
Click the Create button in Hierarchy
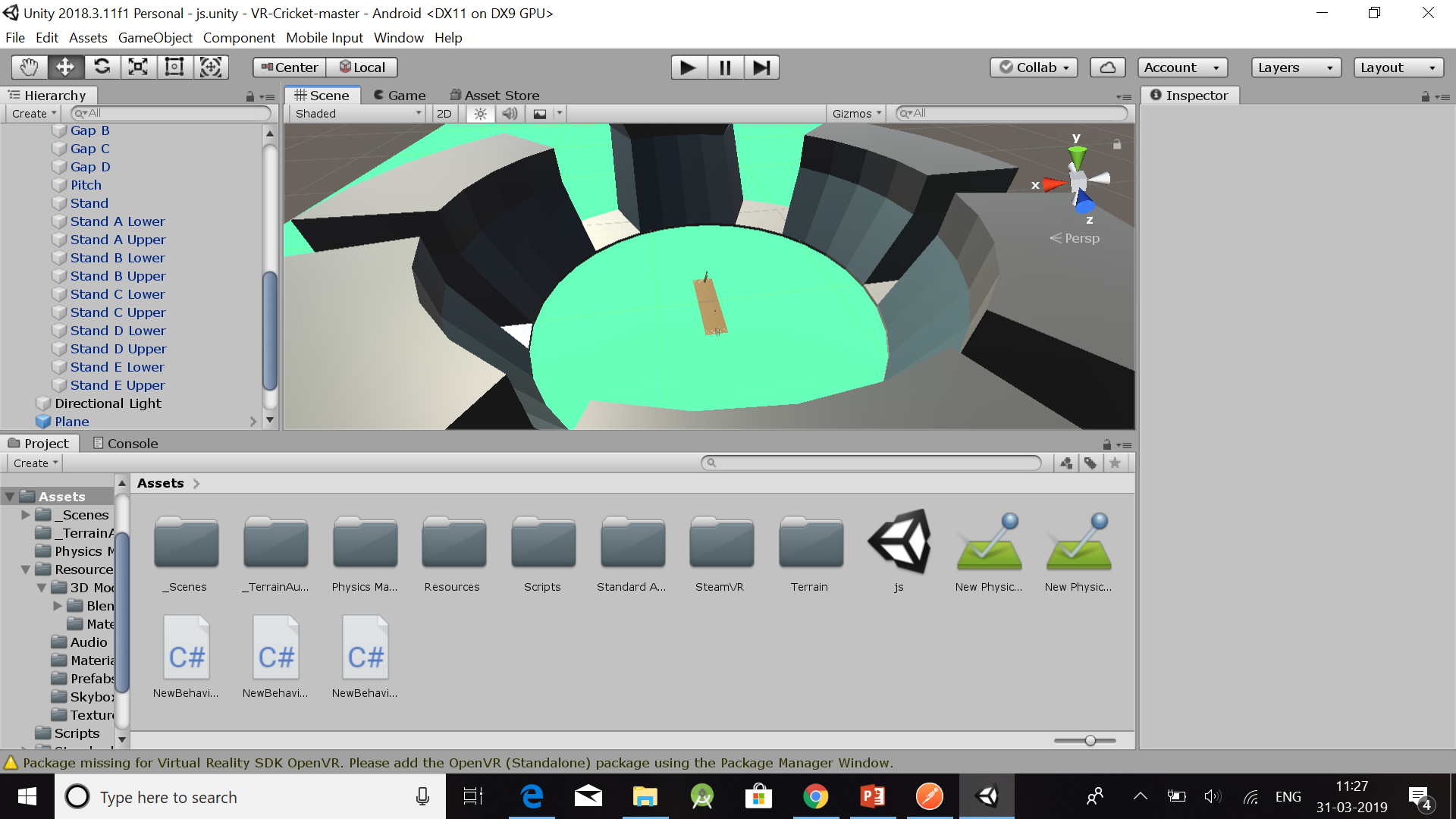click(x=32, y=113)
